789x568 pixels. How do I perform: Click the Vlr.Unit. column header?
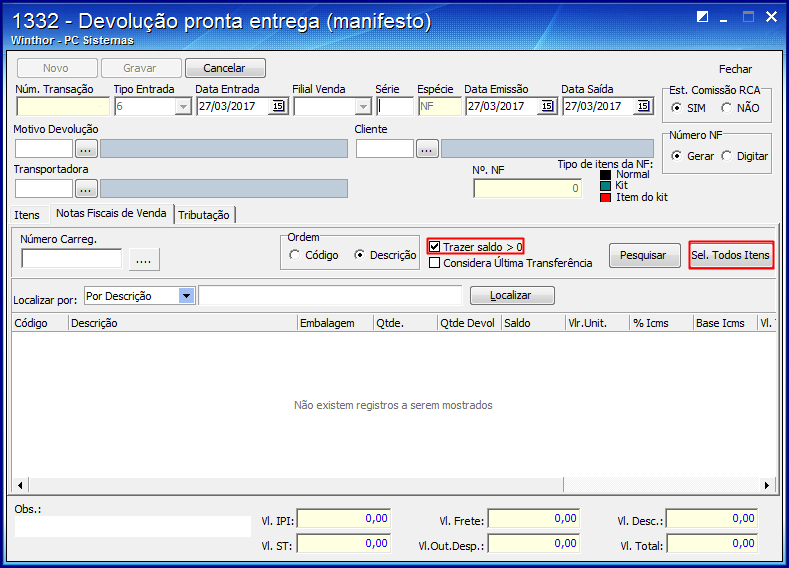[x=597, y=323]
